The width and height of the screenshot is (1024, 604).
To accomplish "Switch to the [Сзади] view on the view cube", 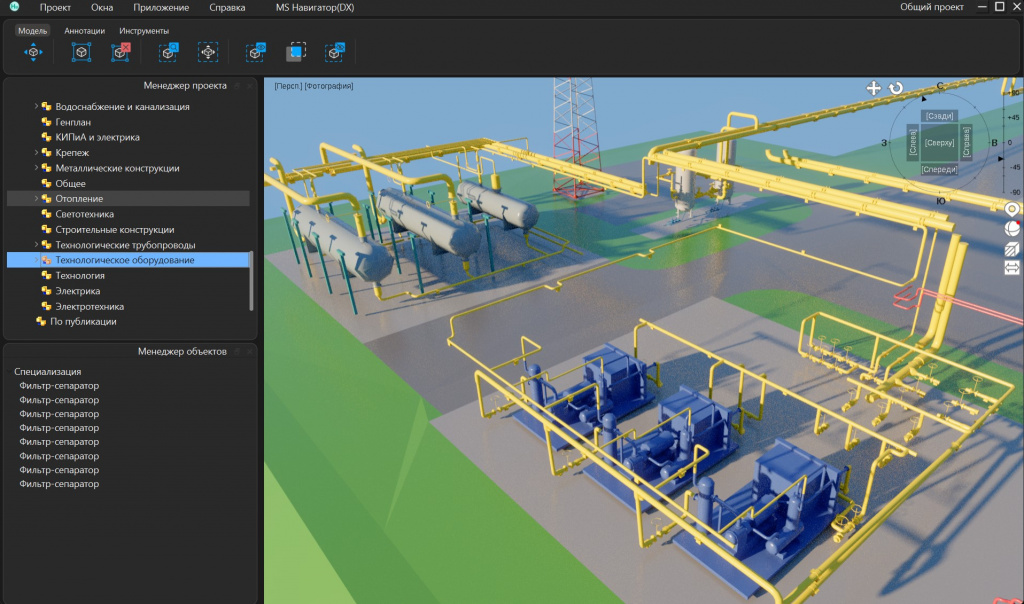I will pyautogui.click(x=939, y=116).
